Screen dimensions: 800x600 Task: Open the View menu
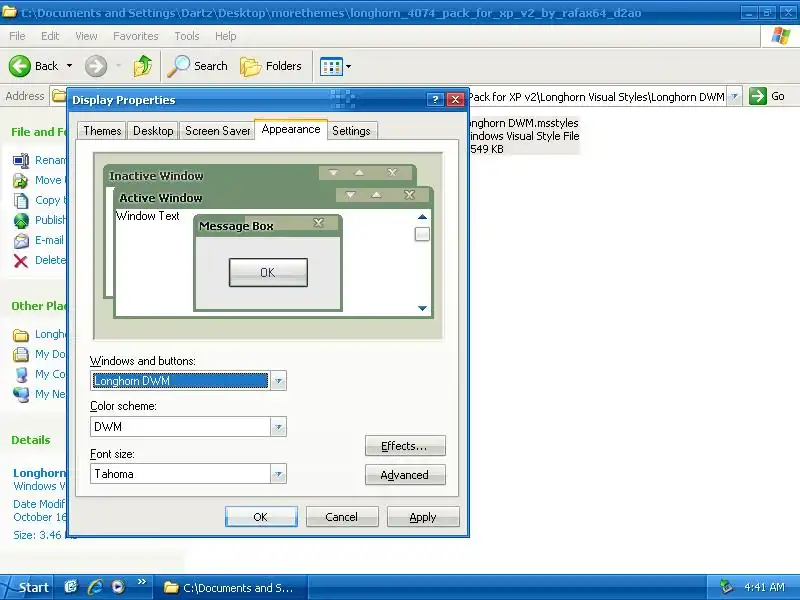coord(86,36)
